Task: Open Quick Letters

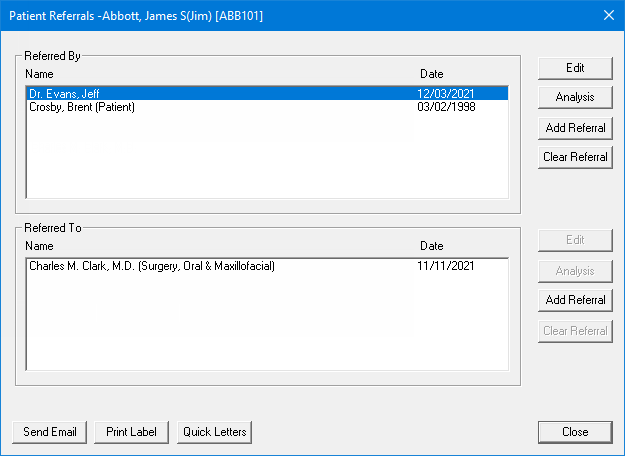Action: point(214,432)
